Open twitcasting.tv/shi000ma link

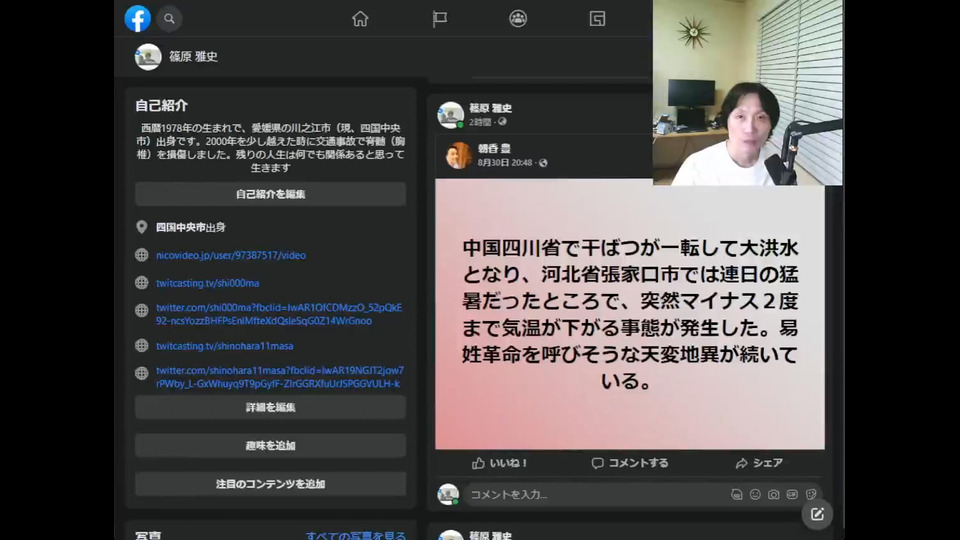click(x=208, y=283)
